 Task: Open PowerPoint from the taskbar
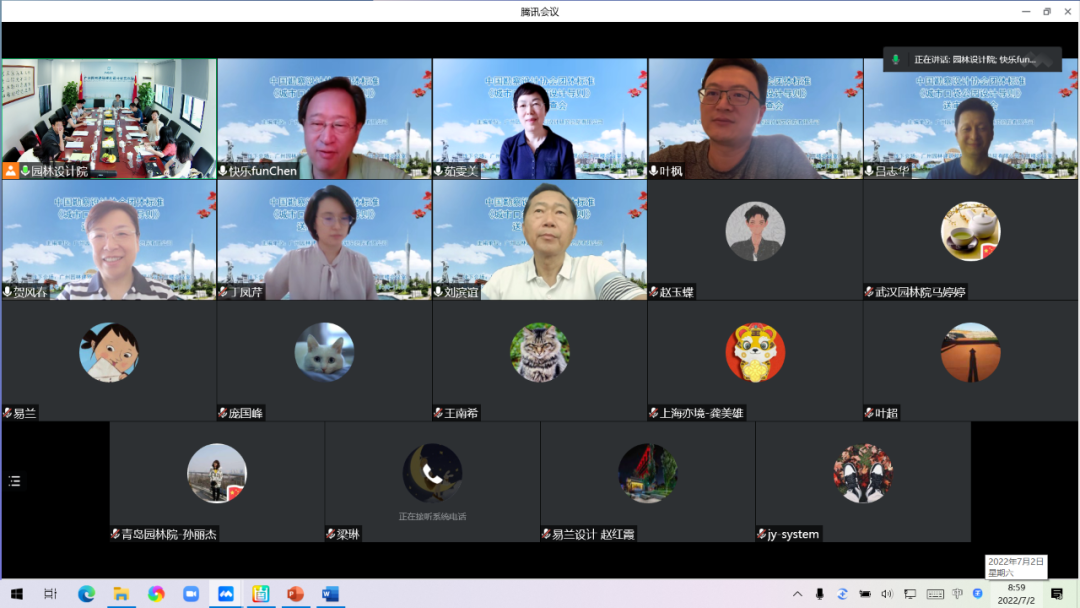[x=295, y=594]
